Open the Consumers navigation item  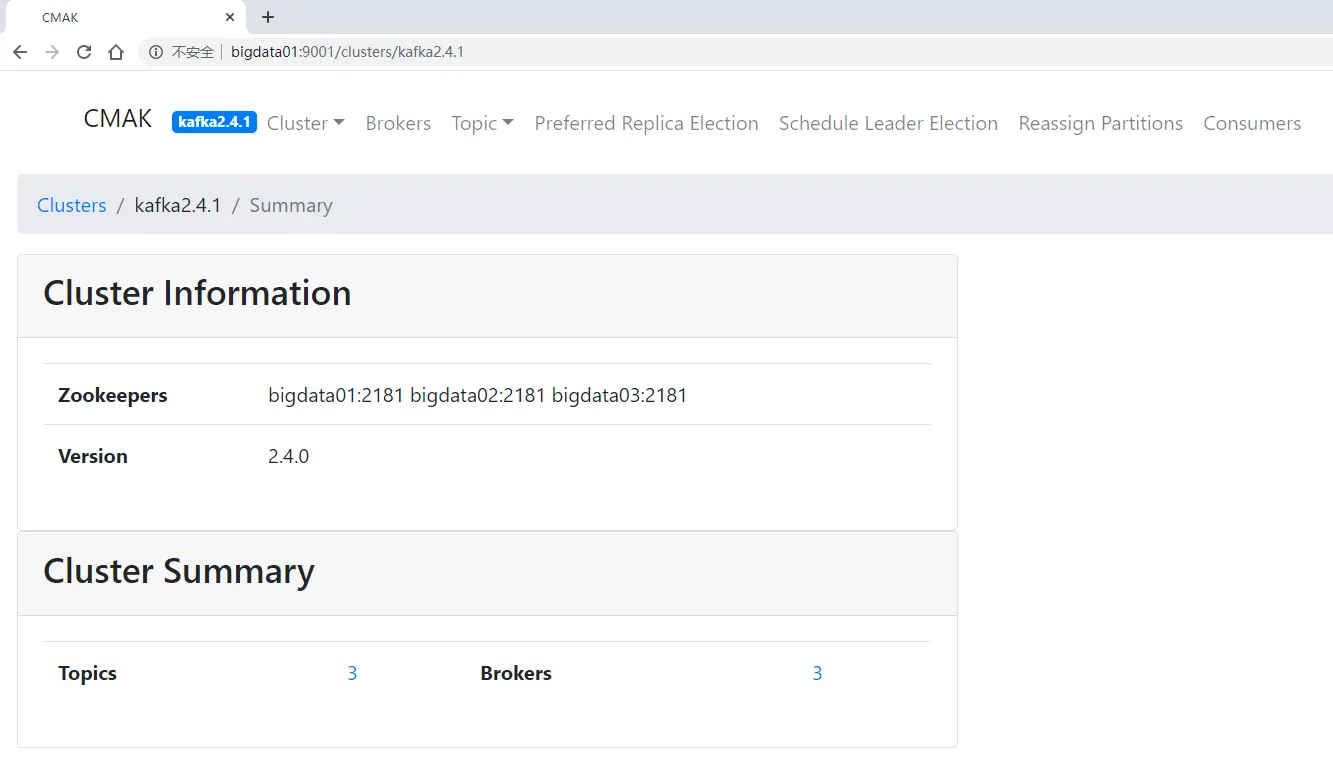pyautogui.click(x=1252, y=123)
